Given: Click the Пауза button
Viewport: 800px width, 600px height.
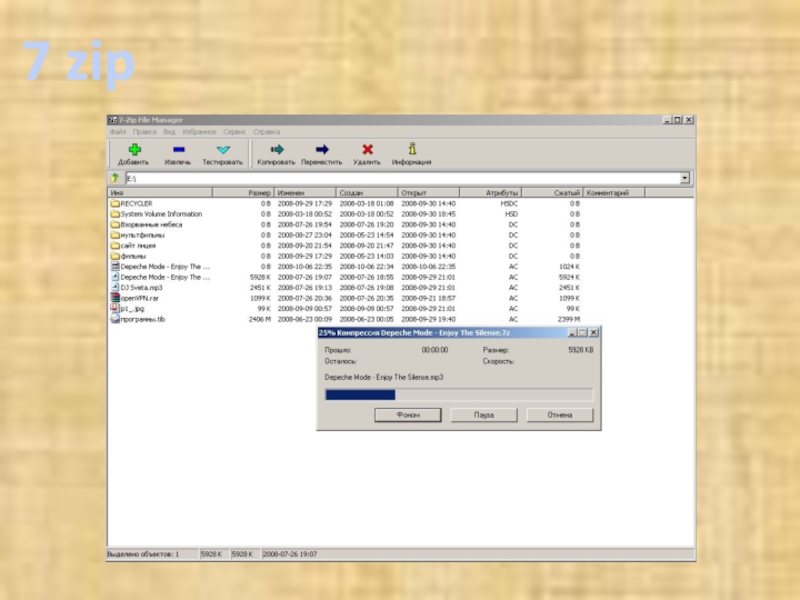Looking at the screenshot, I should coord(484,415).
